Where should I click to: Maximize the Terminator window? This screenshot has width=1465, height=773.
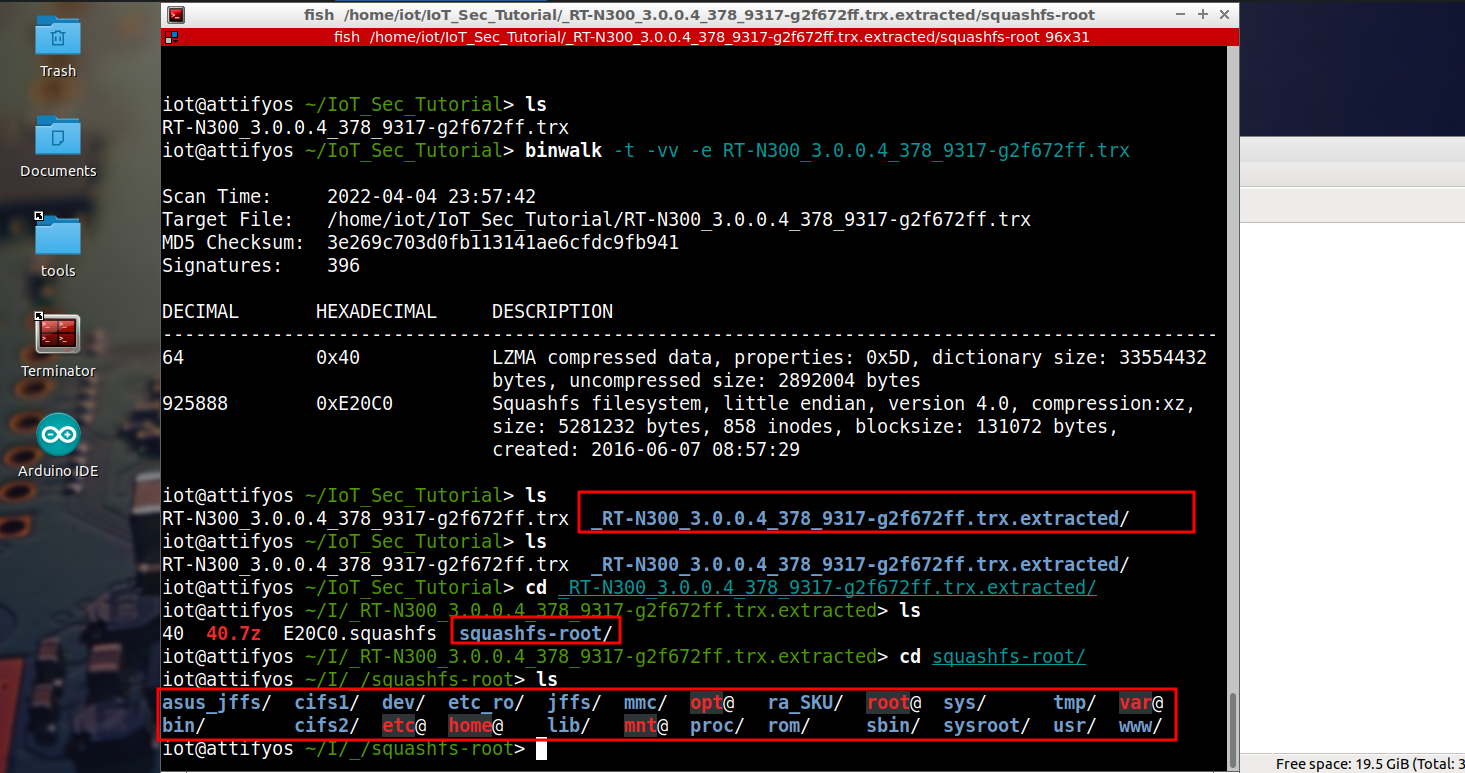coord(1203,15)
